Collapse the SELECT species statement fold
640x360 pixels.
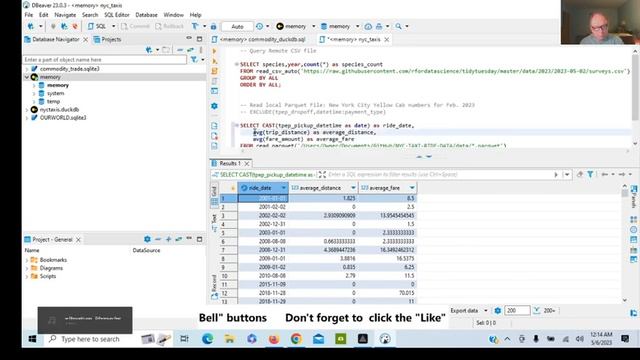click(x=236, y=64)
